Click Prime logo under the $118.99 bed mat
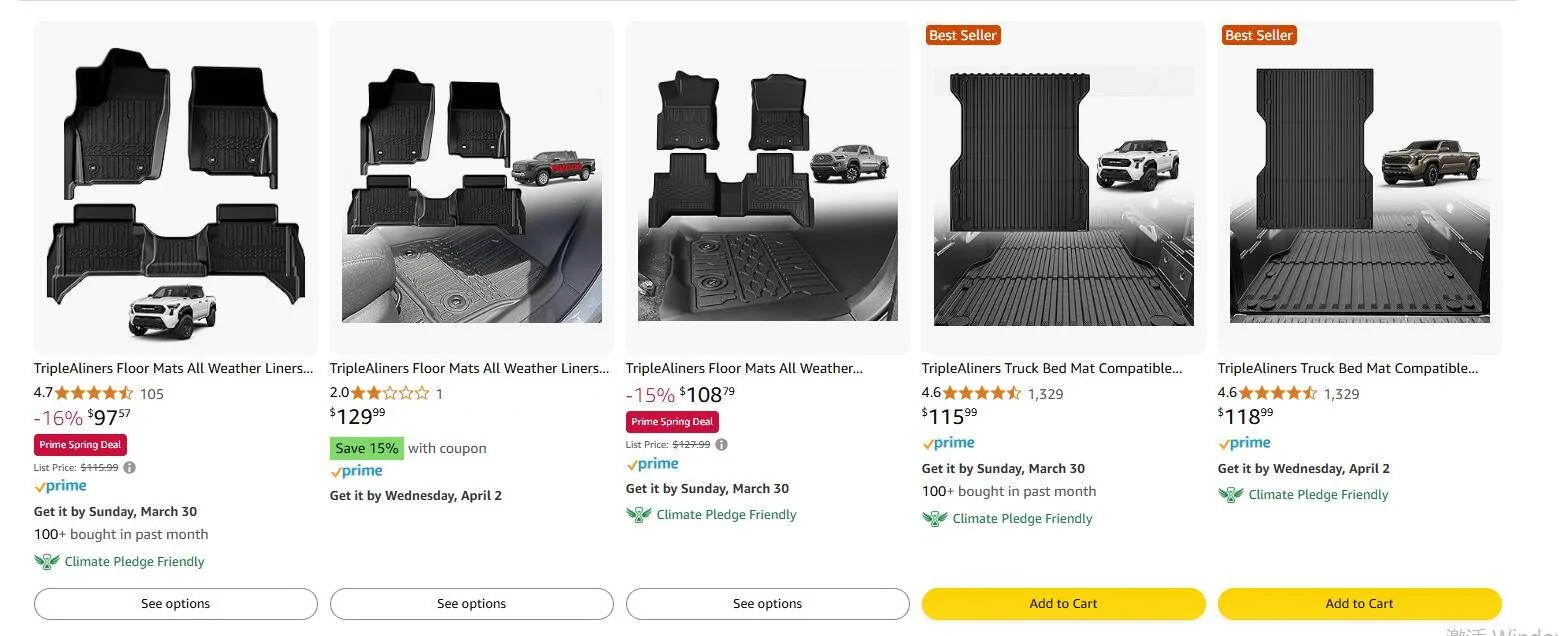Viewport: 1560px width, 636px height. [1244, 443]
